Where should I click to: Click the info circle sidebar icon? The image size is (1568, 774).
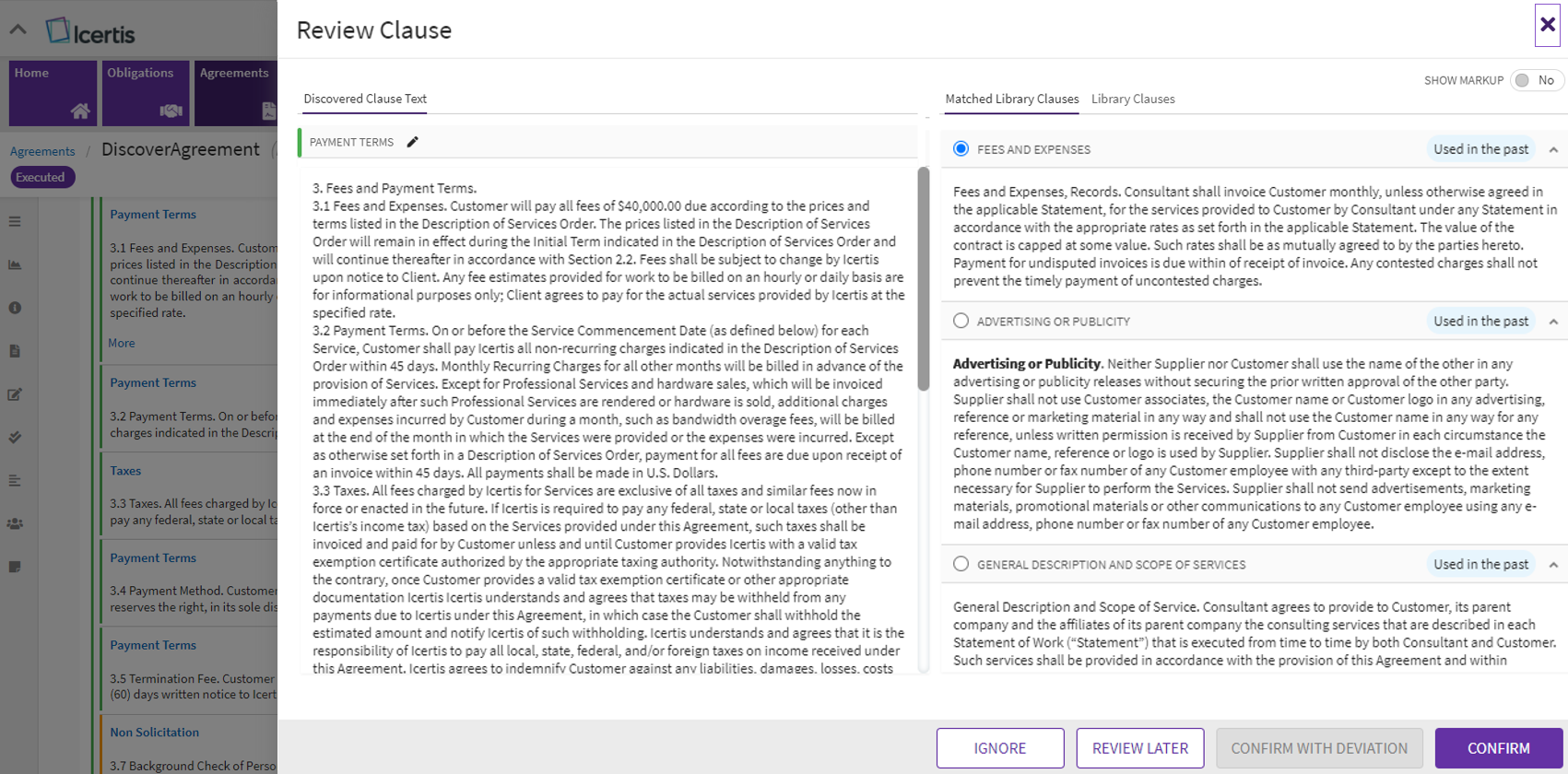[x=15, y=308]
